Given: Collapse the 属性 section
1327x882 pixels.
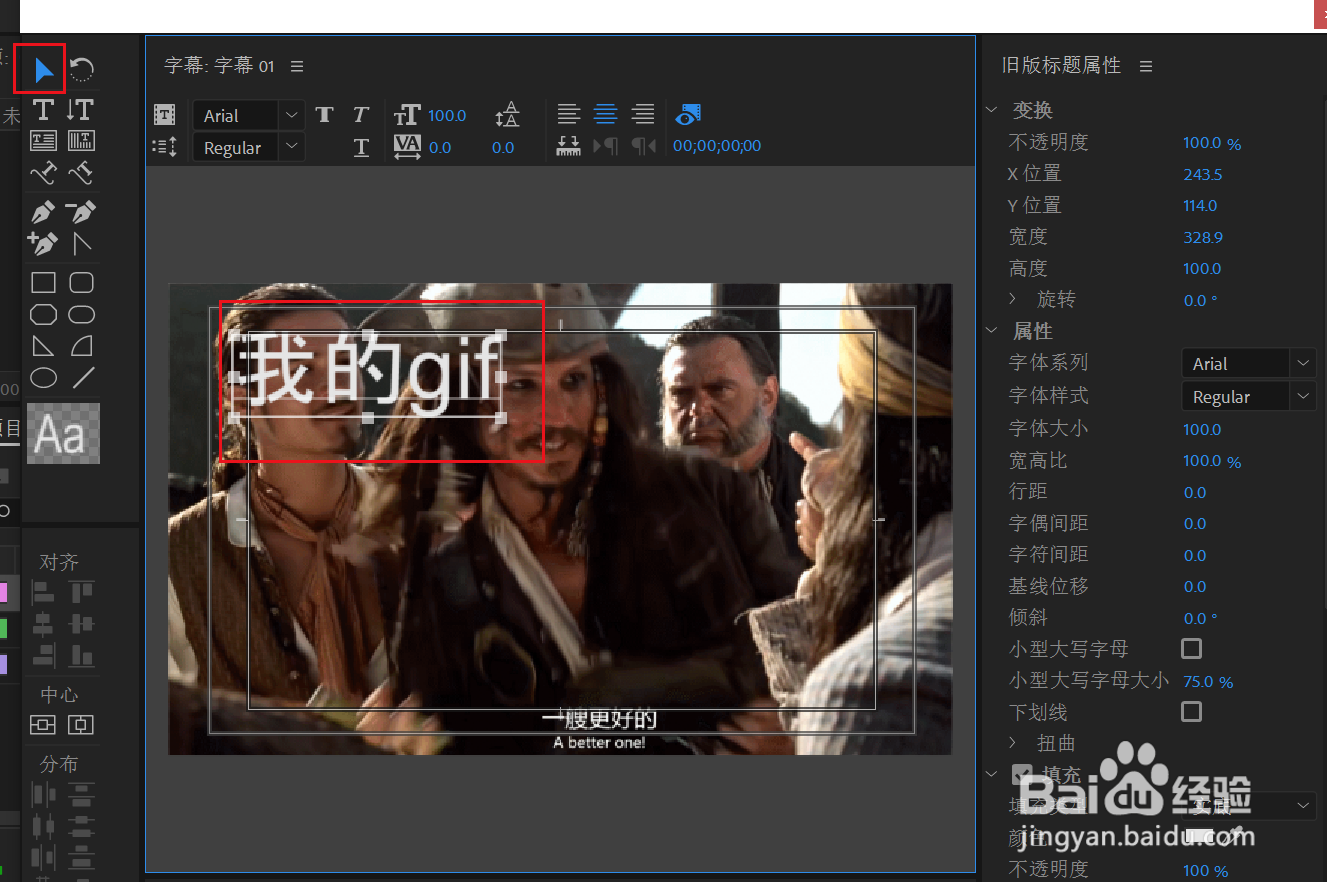Looking at the screenshot, I should 992,330.
